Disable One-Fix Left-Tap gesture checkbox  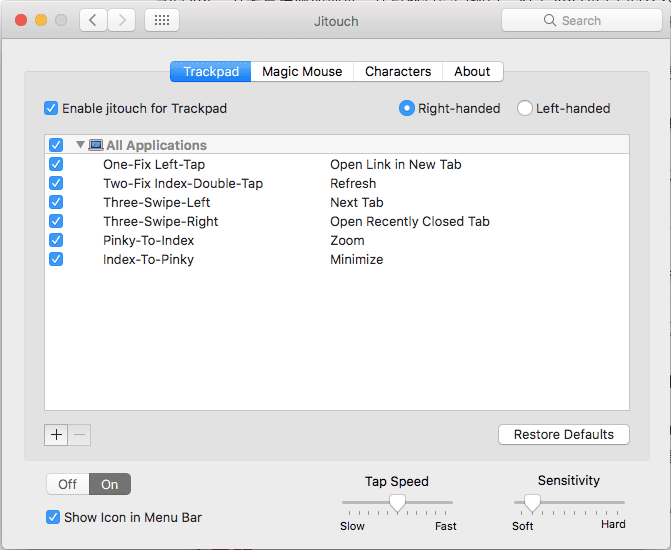[56, 164]
